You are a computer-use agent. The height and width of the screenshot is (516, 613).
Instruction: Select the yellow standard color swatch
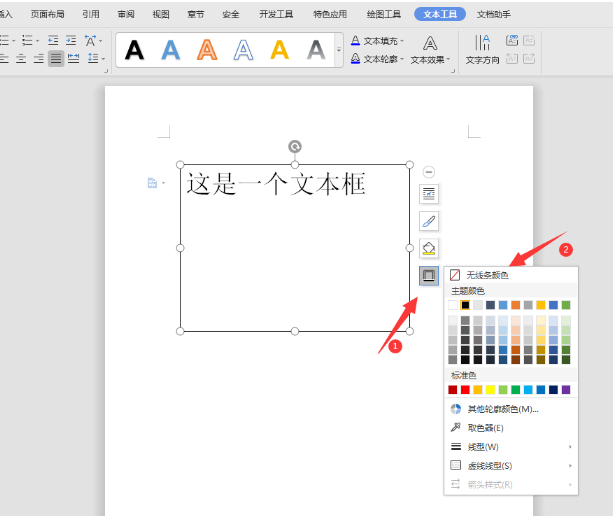tap(490, 390)
